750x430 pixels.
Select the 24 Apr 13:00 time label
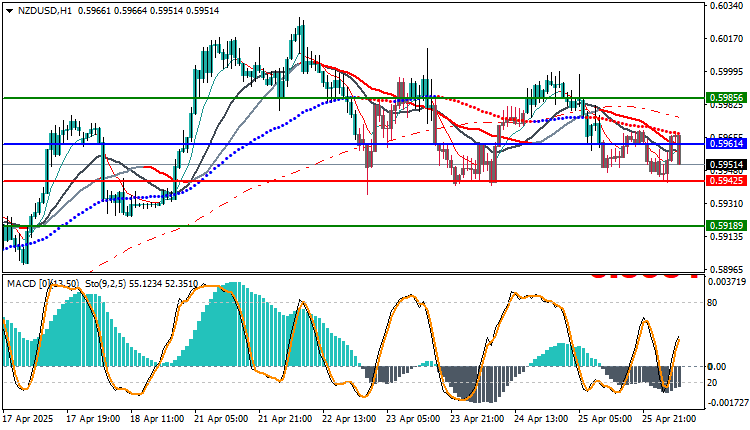542,419
